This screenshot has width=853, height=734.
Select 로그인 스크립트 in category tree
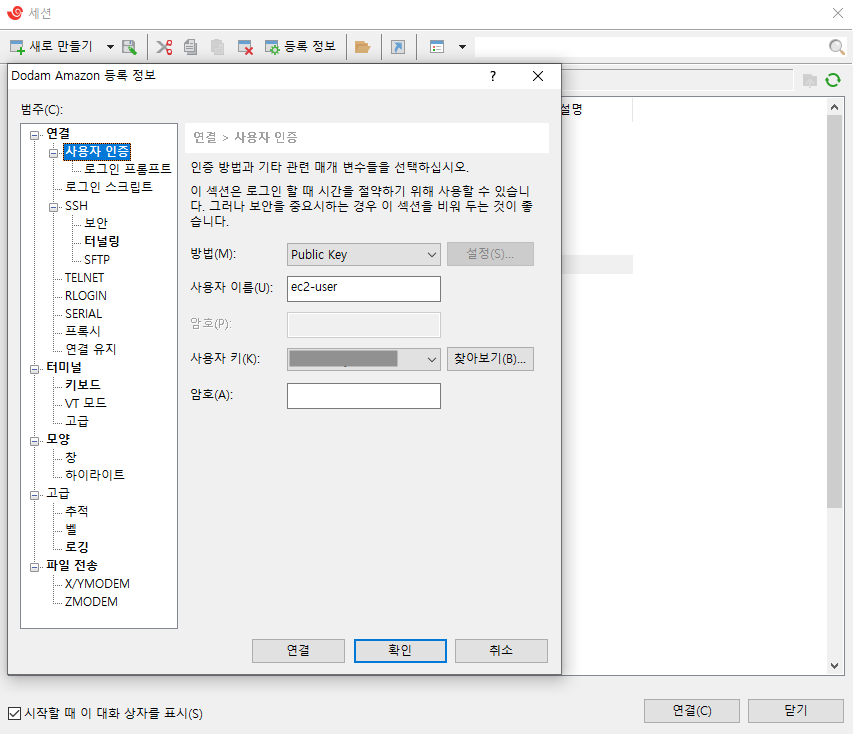point(109,187)
